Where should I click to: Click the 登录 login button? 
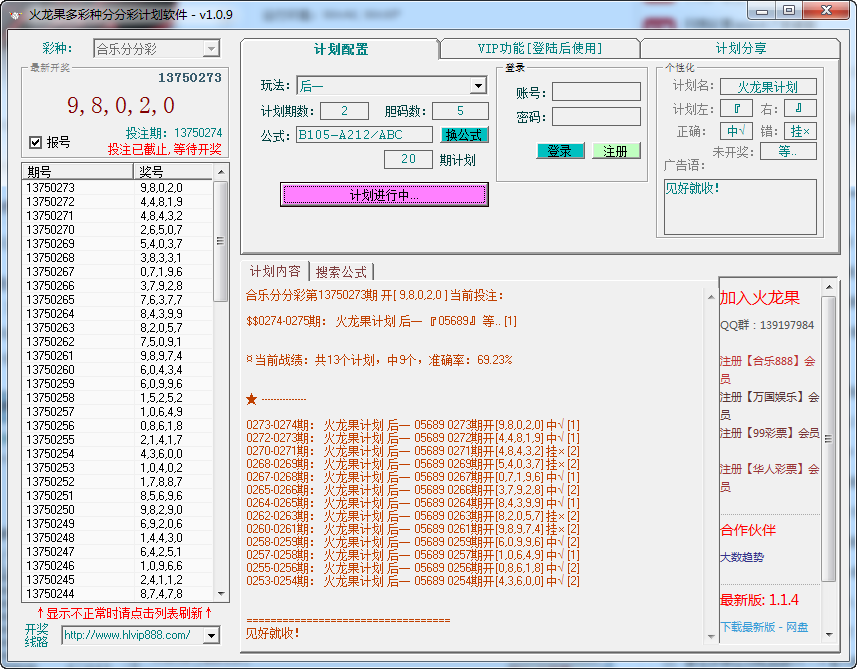point(560,151)
